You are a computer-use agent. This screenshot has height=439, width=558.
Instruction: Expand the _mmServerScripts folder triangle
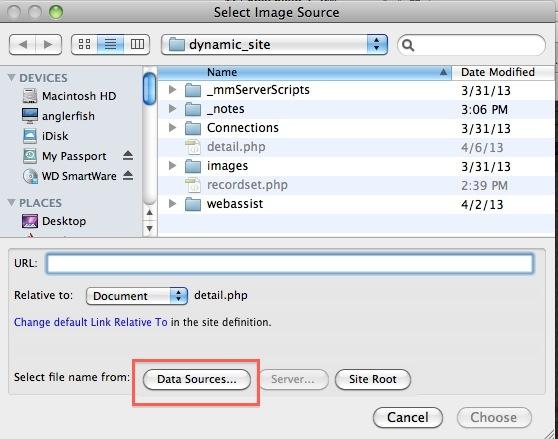173,90
